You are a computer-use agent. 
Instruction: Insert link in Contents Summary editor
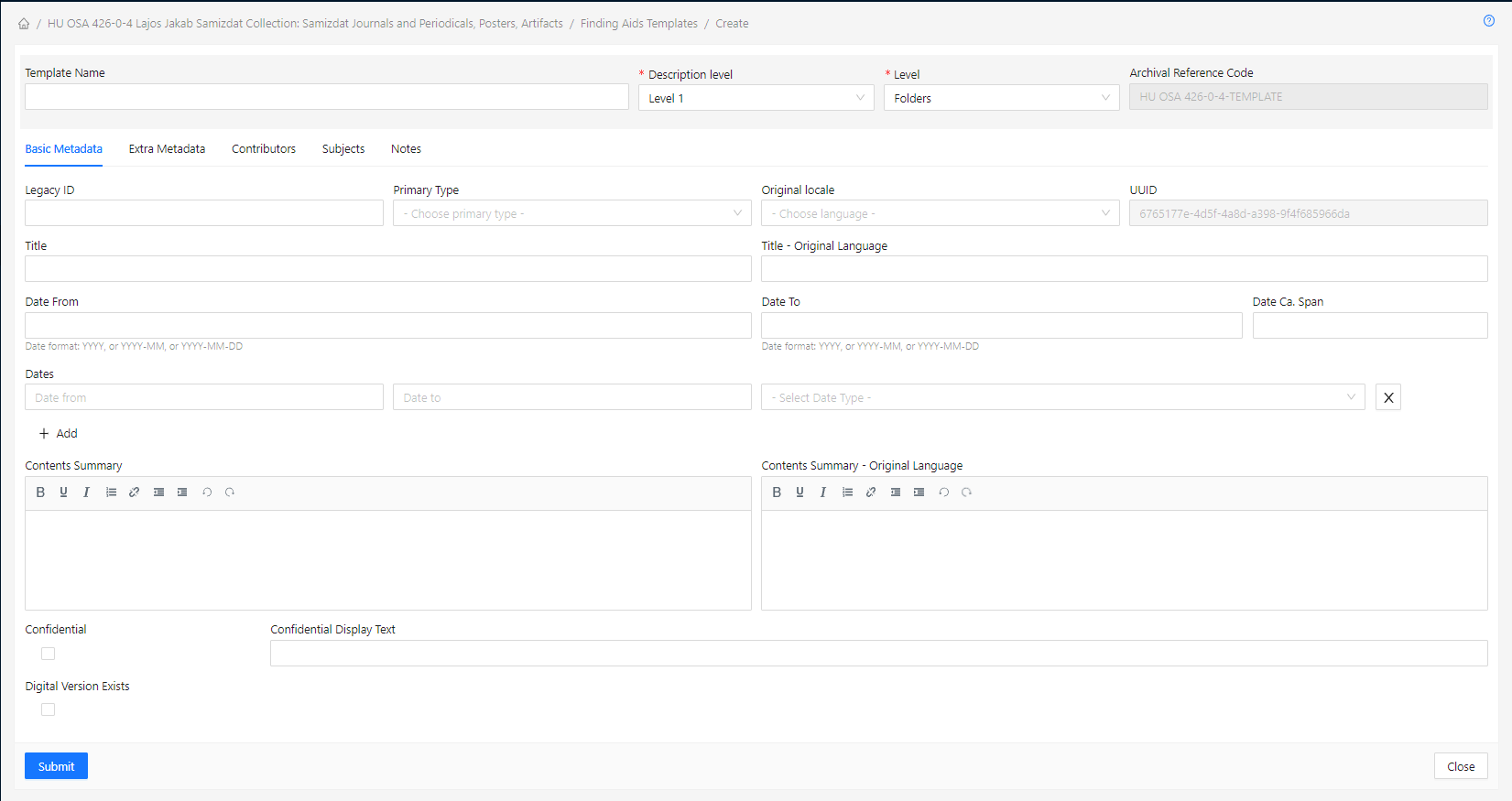point(135,493)
